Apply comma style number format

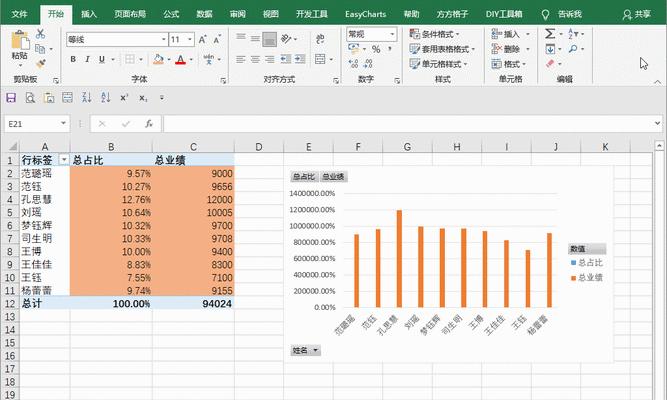[x=390, y=49]
